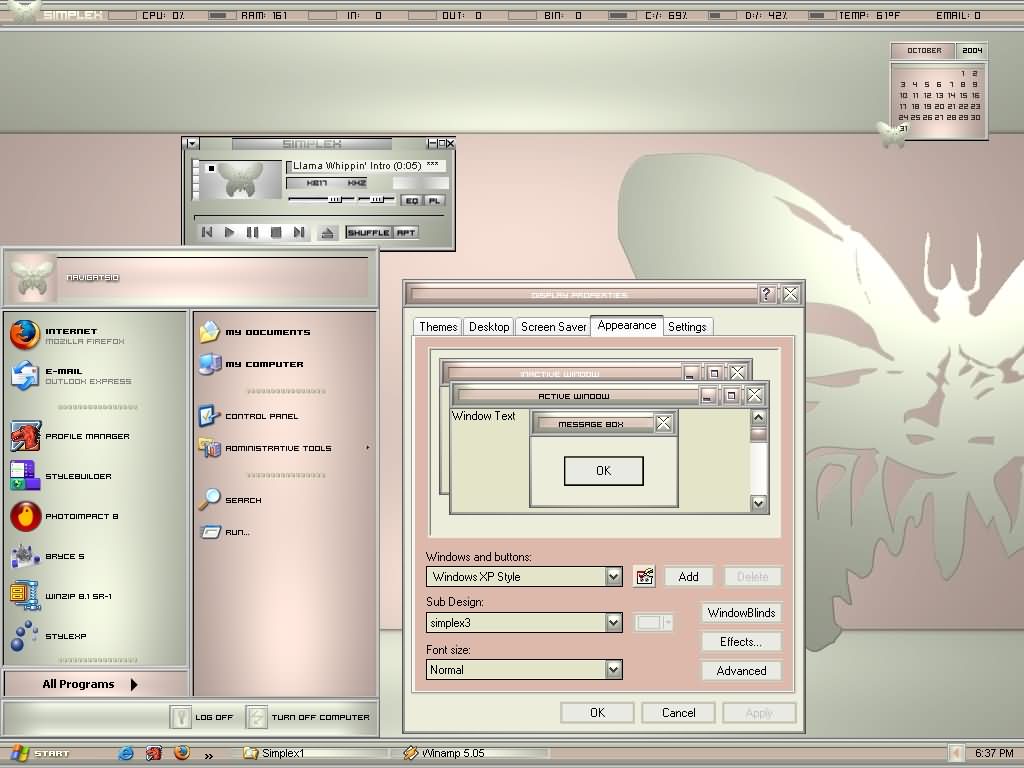
Task: Click the preview window scrollbar down arrow
Action: click(x=758, y=503)
